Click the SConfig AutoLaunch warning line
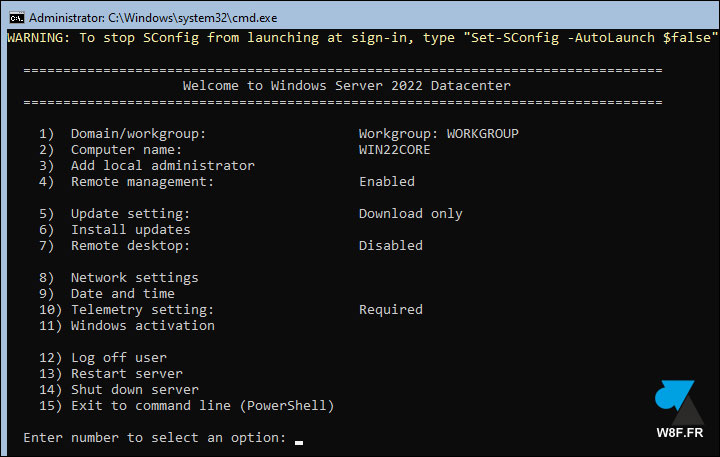 click(x=362, y=38)
